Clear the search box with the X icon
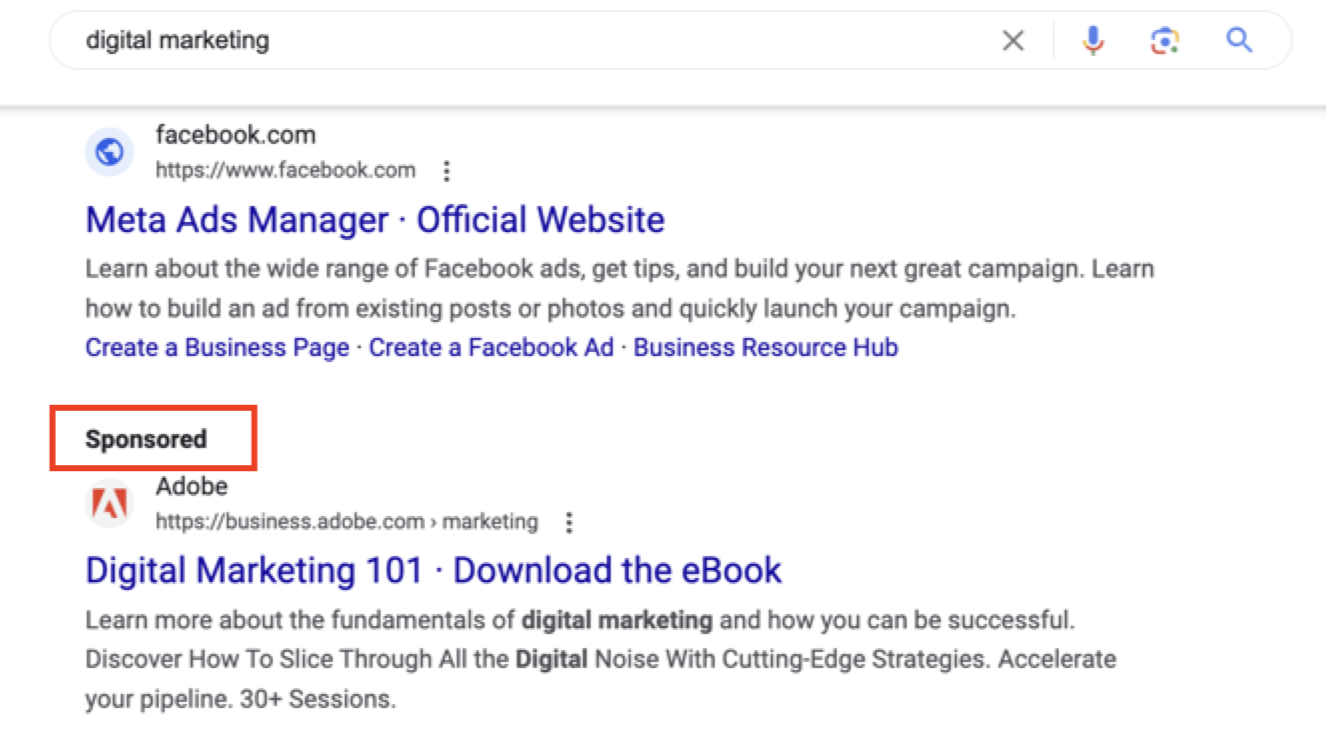 coord(1013,40)
